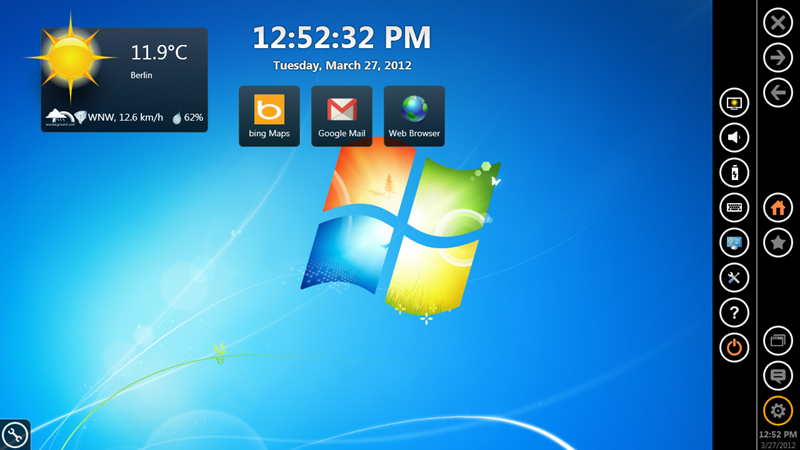Image resolution: width=800 pixels, height=450 pixels.
Task: Open settings gear icon
Action: [778, 411]
